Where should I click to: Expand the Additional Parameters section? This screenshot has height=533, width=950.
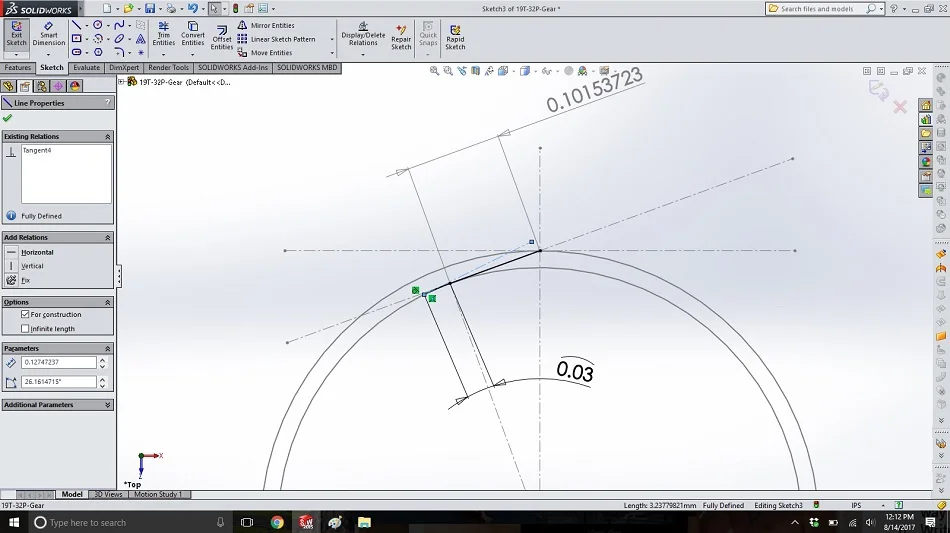[x=108, y=405]
